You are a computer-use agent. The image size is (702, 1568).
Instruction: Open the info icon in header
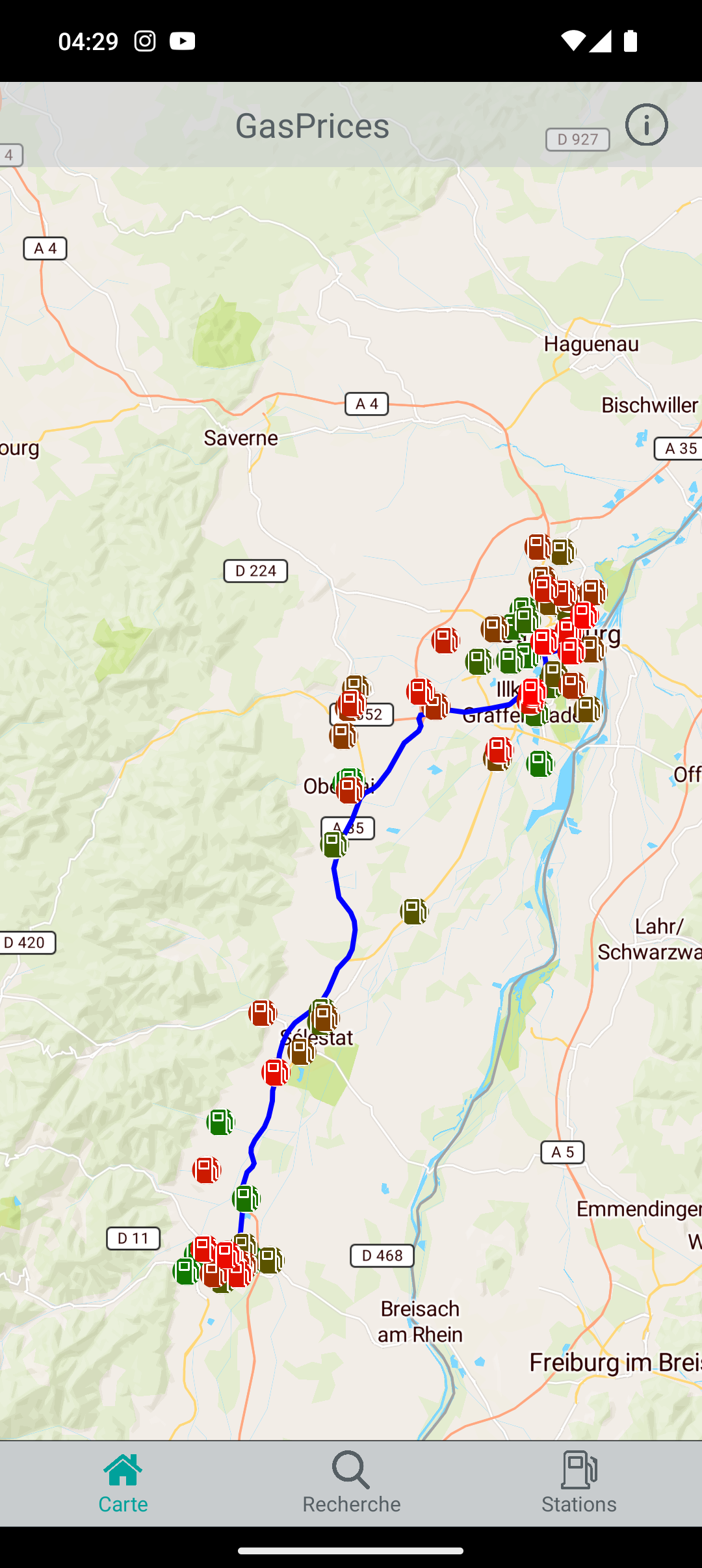[646, 125]
